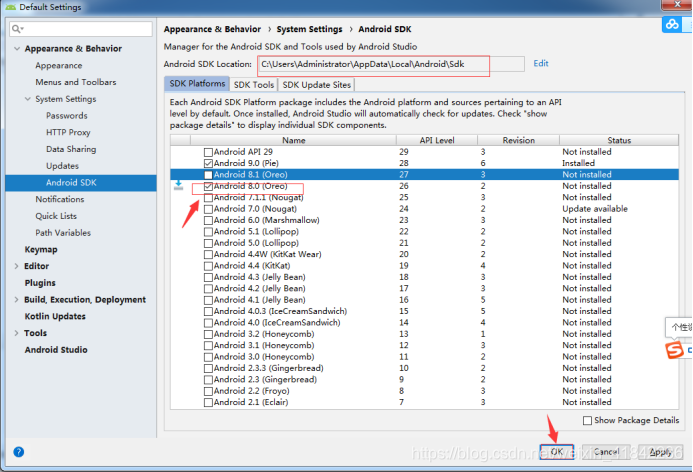This screenshot has width=693, height=472.
Task: Collapse the Appearance & Behavior tree node
Action: (17, 49)
